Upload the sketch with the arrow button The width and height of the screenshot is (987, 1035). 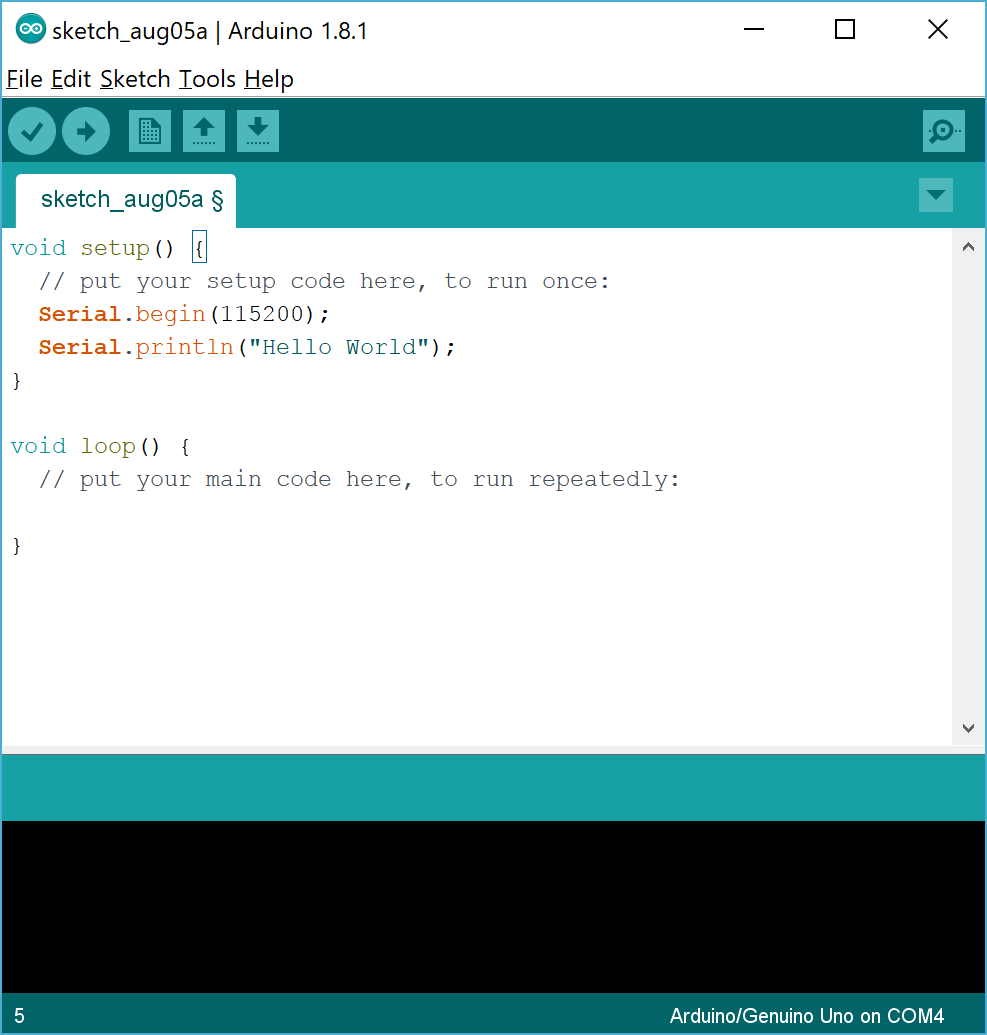coord(86,131)
